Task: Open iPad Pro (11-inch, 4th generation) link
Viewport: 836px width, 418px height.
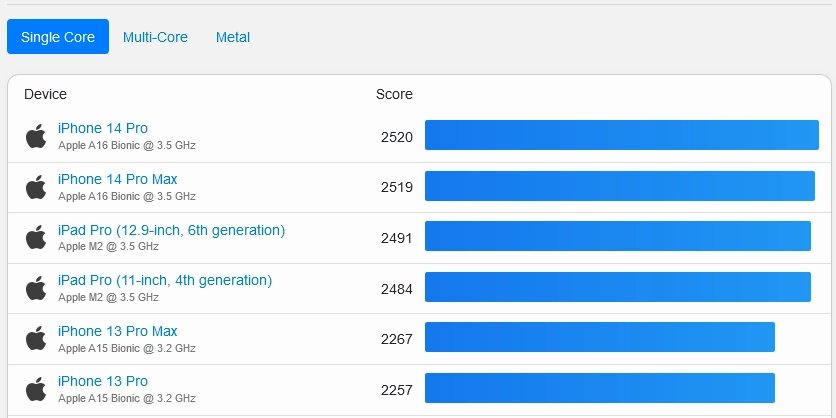Action: pos(165,280)
